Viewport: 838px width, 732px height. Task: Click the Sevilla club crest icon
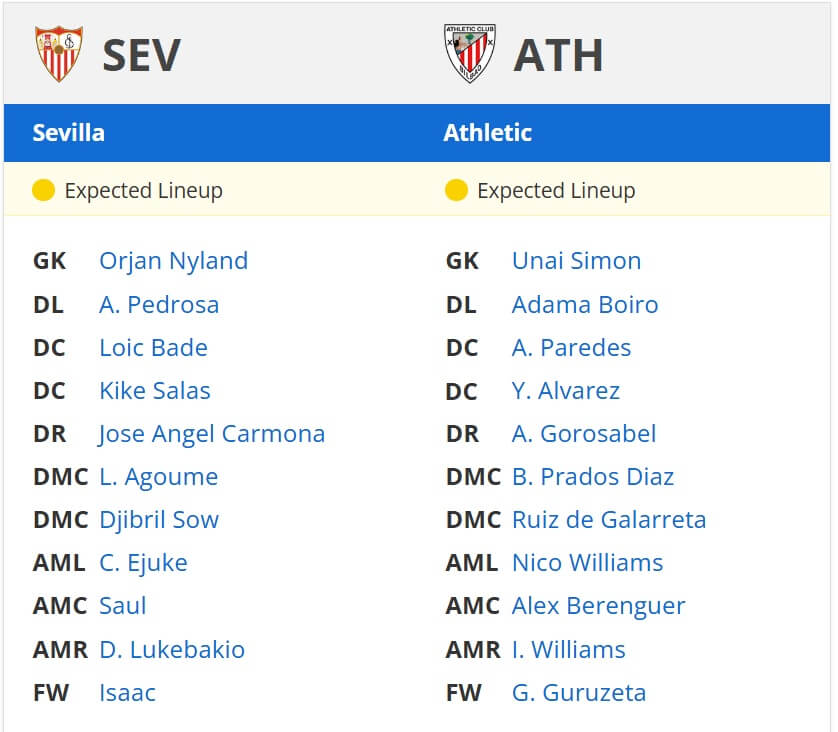click(59, 54)
